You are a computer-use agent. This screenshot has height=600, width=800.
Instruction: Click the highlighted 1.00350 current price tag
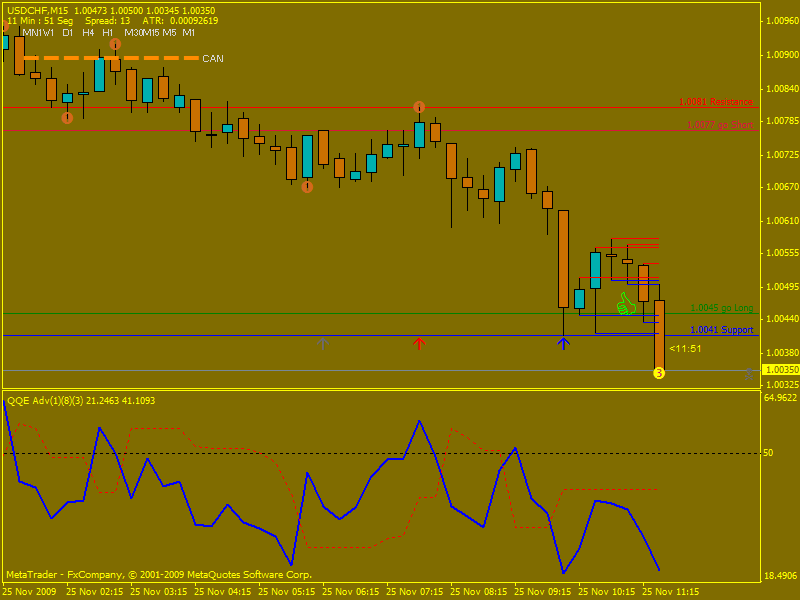tap(781, 370)
